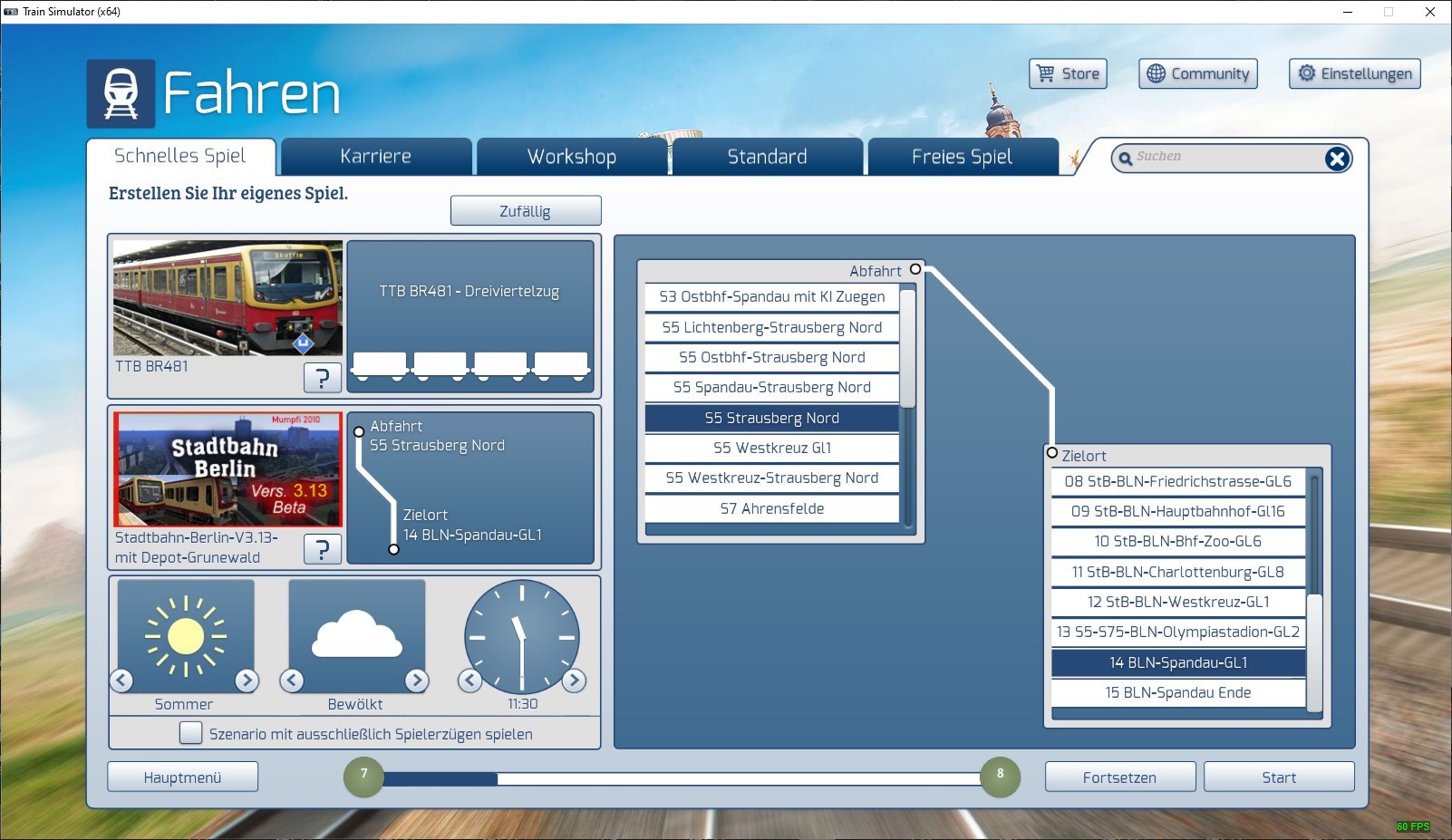Click the level progress bar
1452x840 pixels.
point(682,778)
